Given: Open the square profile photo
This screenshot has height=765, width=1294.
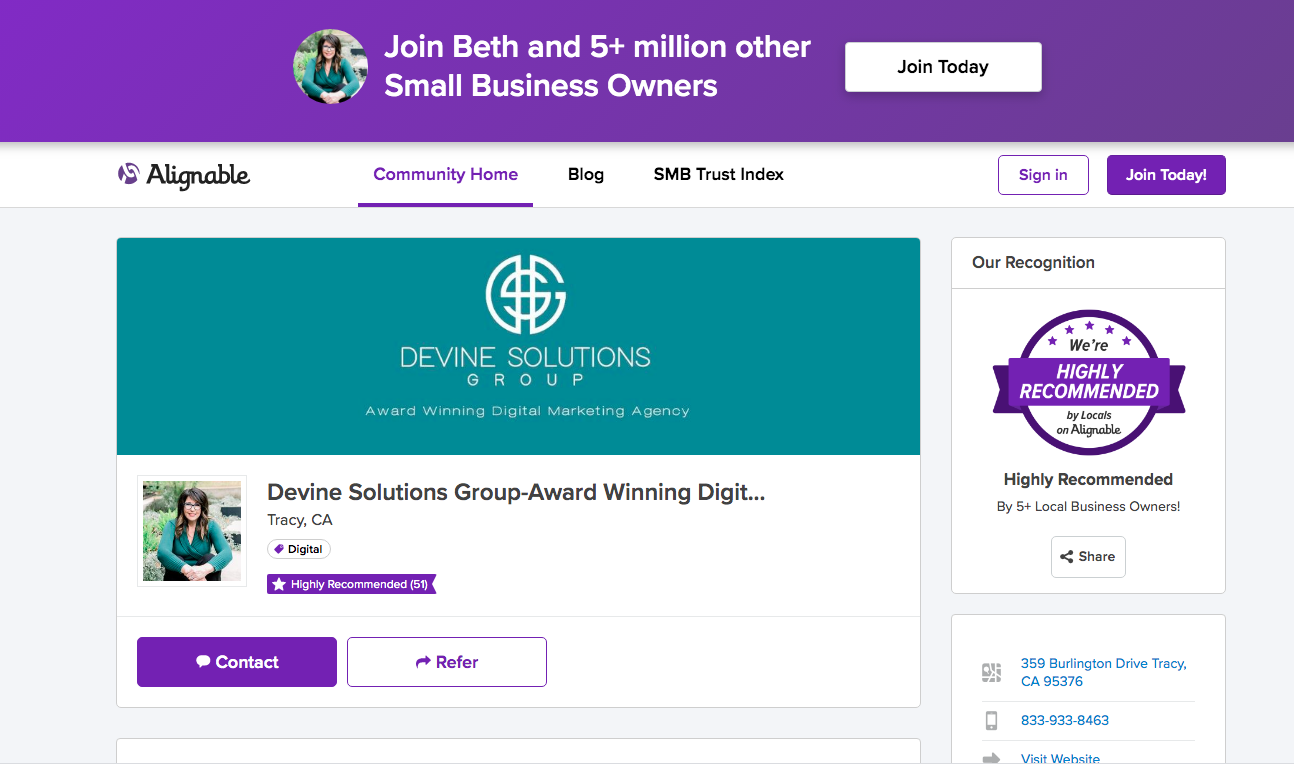Looking at the screenshot, I should click(x=192, y=531).
